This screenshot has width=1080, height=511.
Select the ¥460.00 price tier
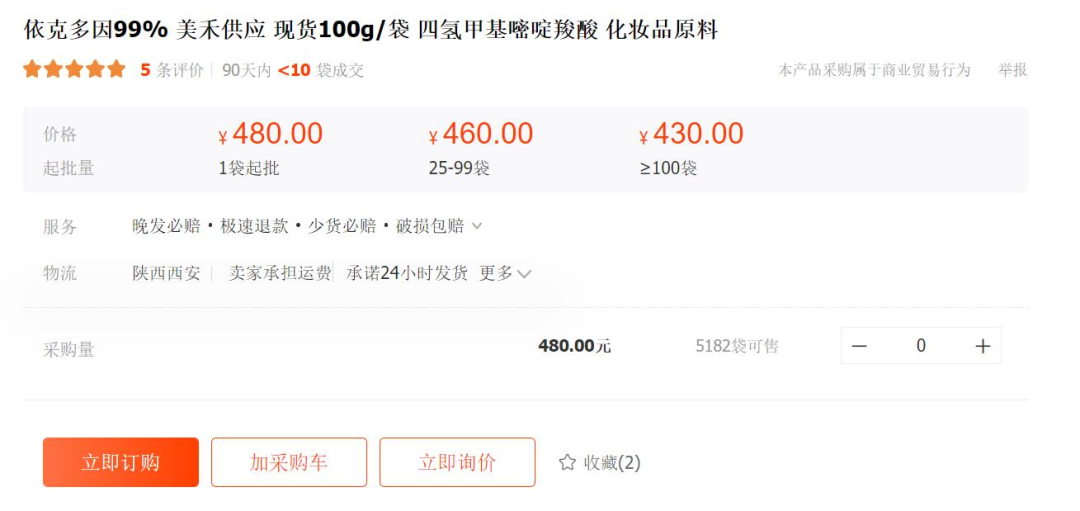coord(481,134)
